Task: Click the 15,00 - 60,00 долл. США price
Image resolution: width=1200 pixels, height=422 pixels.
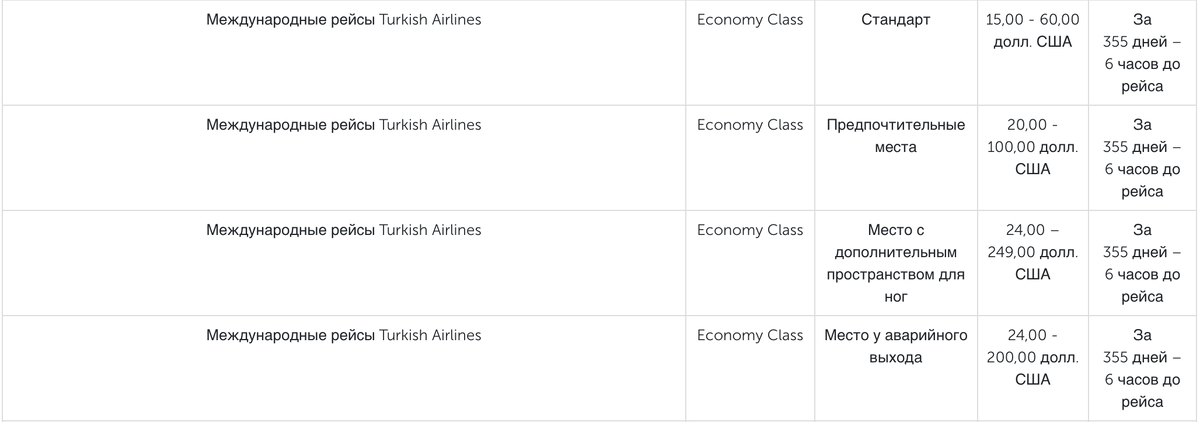Action: (x=1033, y=31)
